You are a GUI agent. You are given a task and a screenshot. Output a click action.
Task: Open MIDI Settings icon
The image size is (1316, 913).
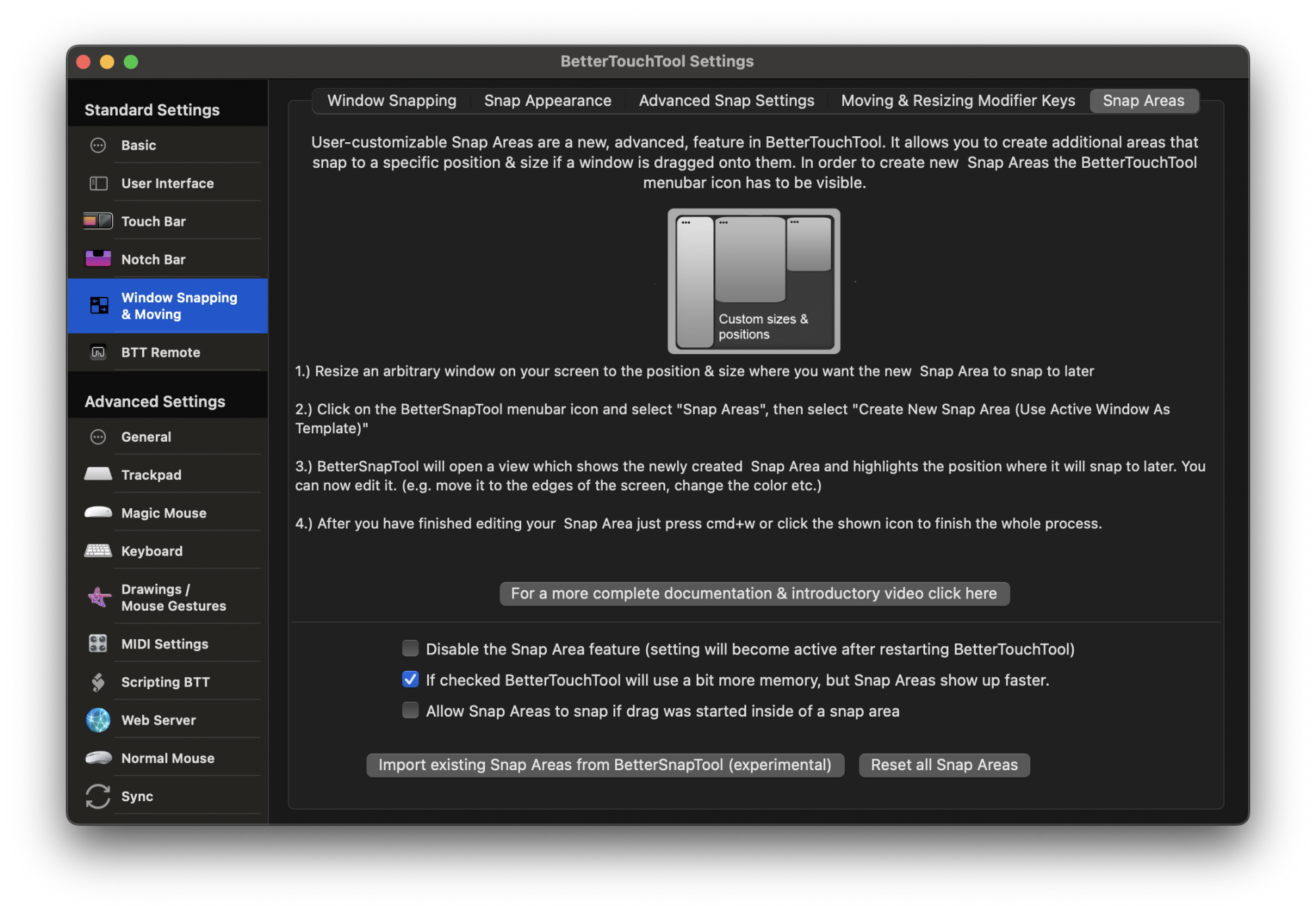coord(98,643)
